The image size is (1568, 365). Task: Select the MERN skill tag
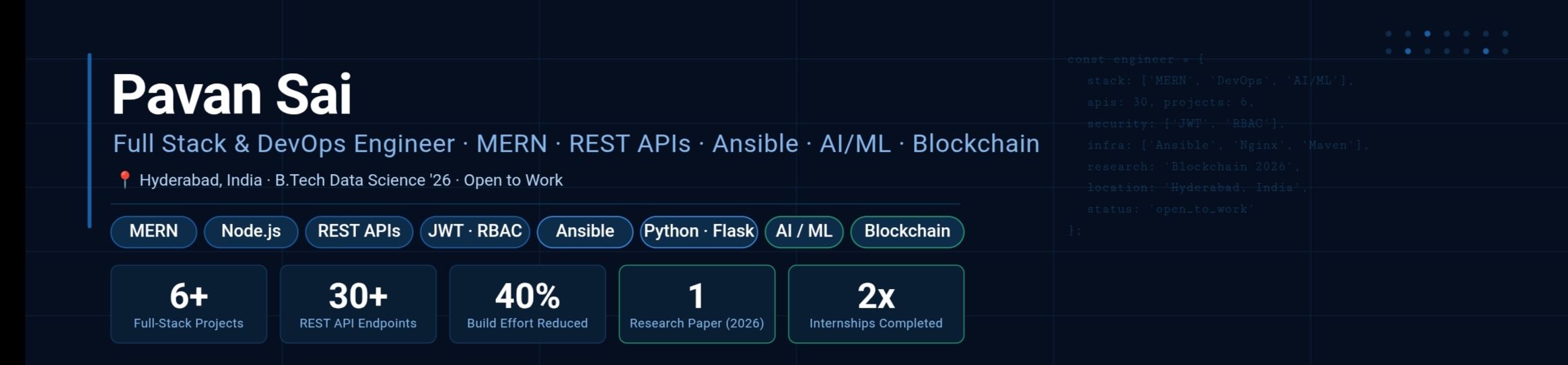pos(153,232)
